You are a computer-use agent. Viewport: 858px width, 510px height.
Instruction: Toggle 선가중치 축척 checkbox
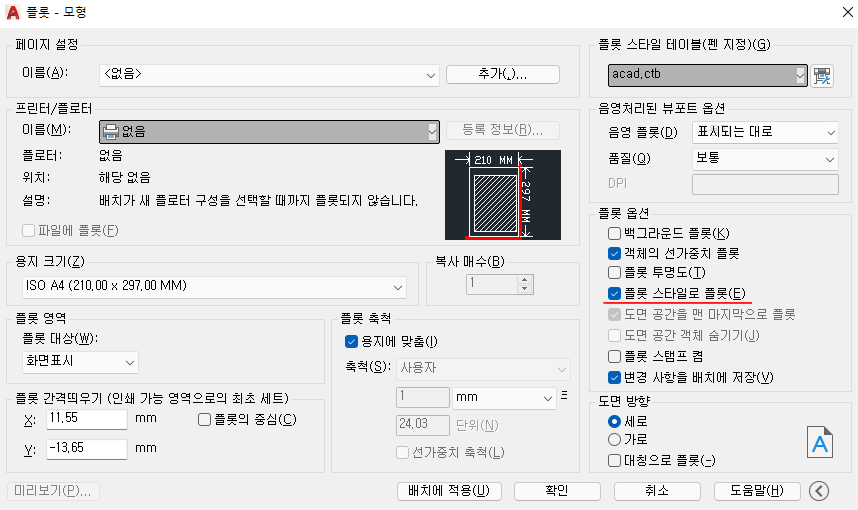click(402, 453)
